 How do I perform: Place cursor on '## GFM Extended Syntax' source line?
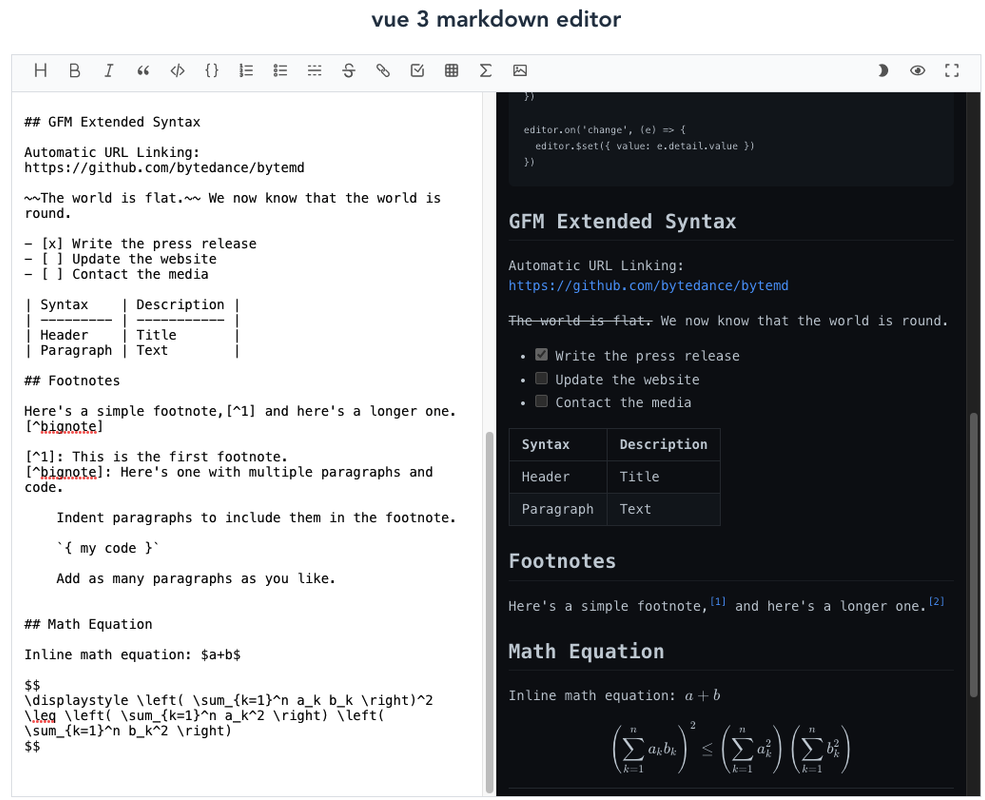(x=112, y=122)
